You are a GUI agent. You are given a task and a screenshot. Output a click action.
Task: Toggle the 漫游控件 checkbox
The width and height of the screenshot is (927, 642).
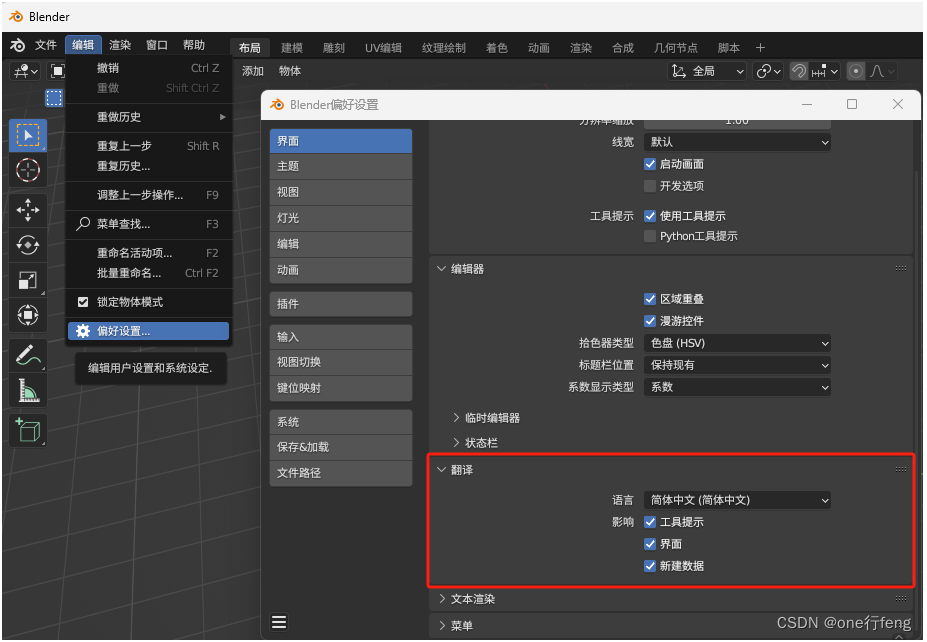650,321
